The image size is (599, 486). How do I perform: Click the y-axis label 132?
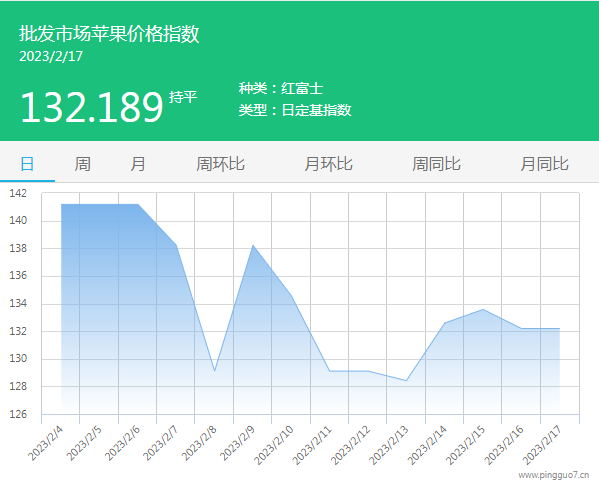click(18, 331)
